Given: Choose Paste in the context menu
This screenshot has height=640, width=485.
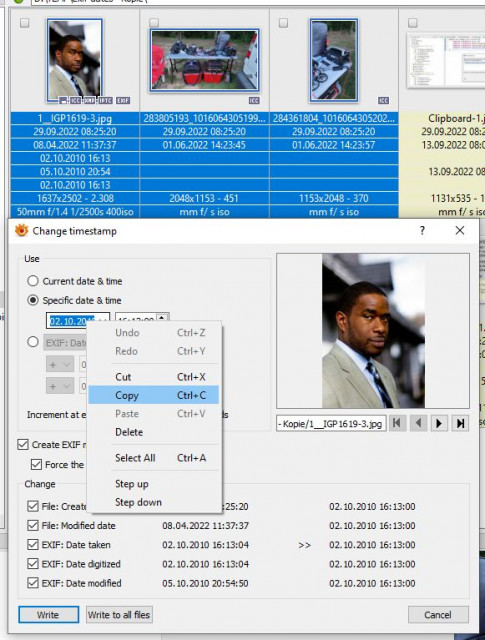Looking at the screenshot, I should coord(154,413).
